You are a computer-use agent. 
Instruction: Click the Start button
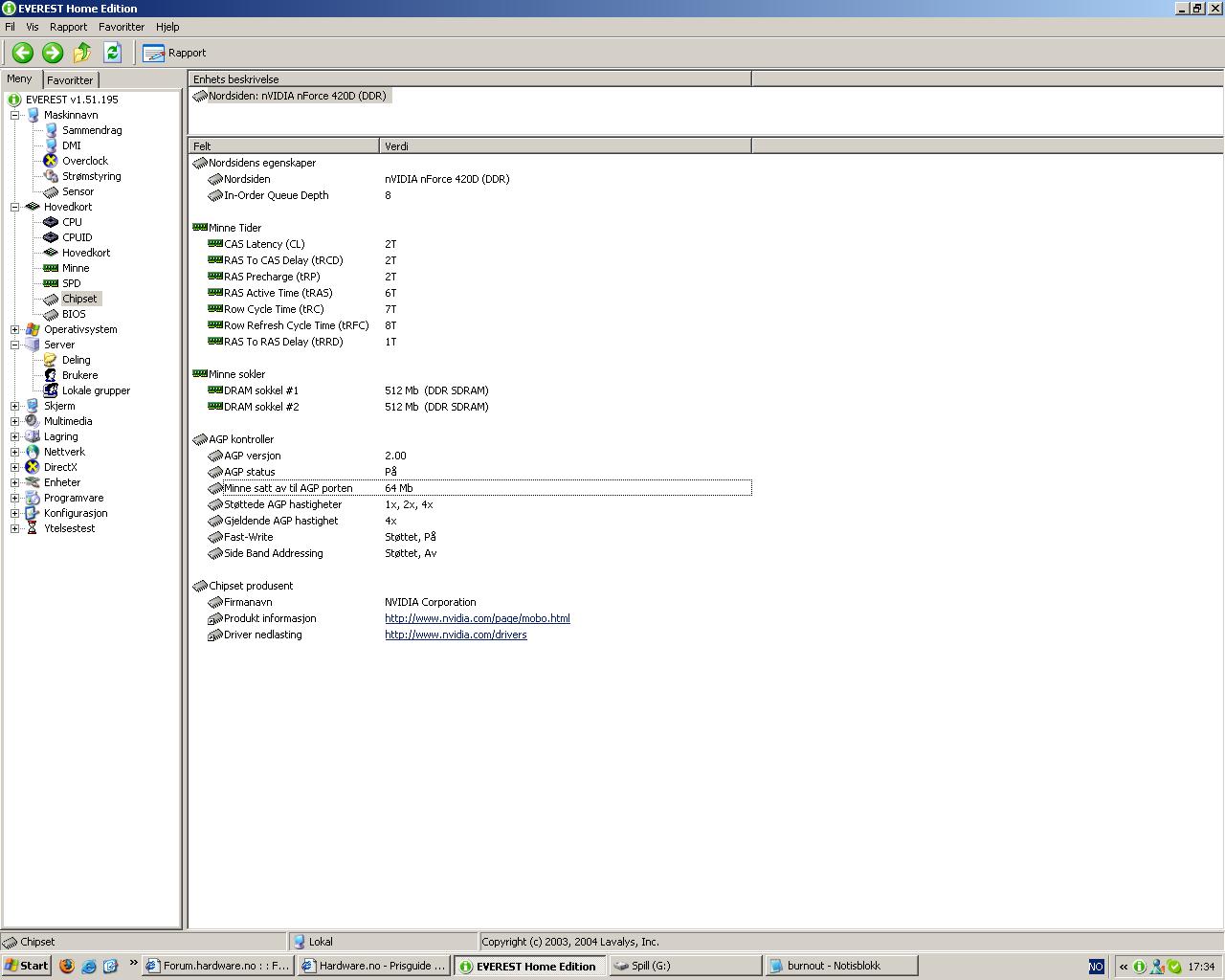[x=26, y=966]
